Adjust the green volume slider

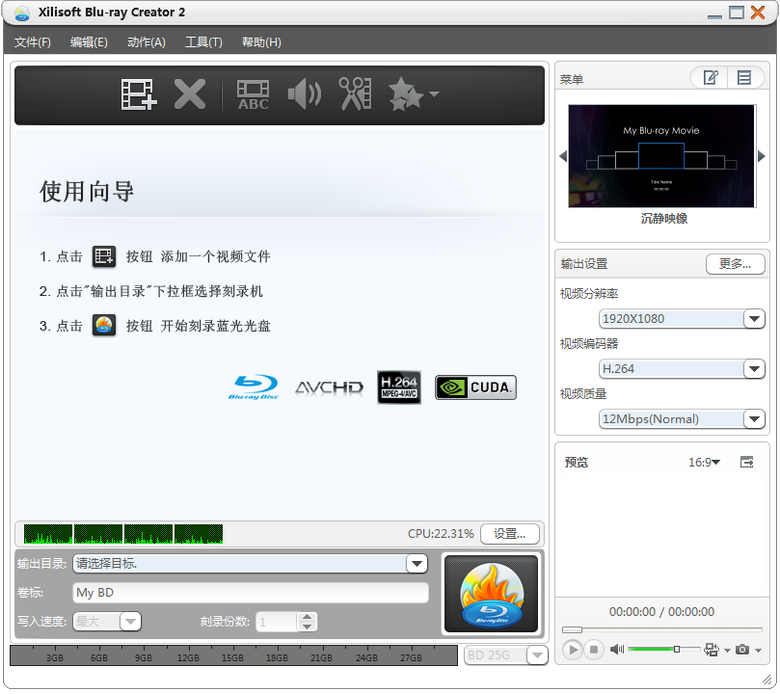pyautogui.click(x=664, y=649)
